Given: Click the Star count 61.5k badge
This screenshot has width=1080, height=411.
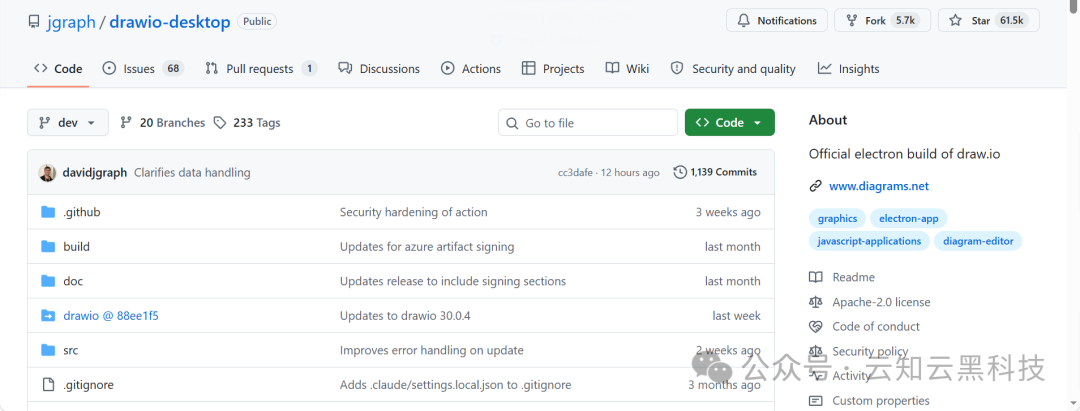Looking at the screenshot, I should (1012, 21).
